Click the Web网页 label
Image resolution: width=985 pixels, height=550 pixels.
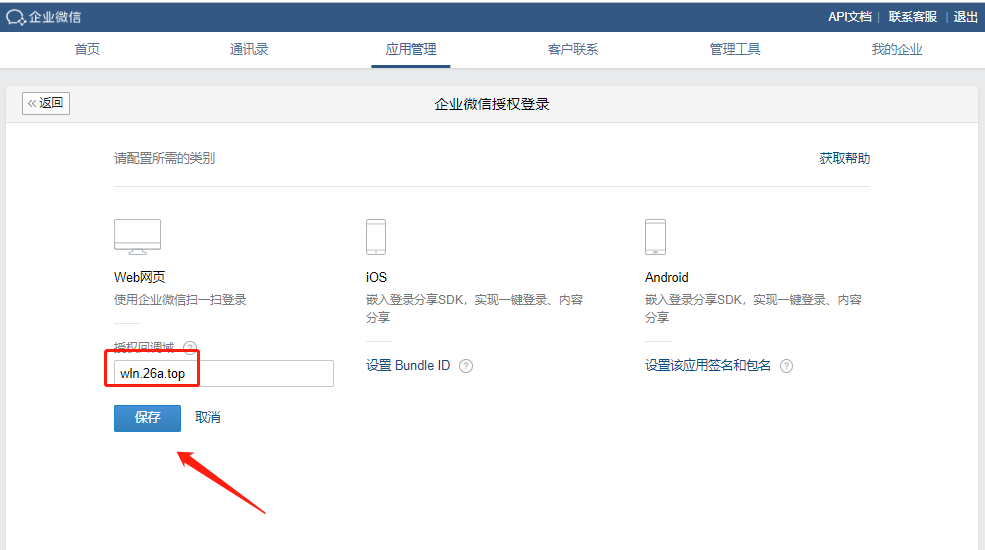139,277
